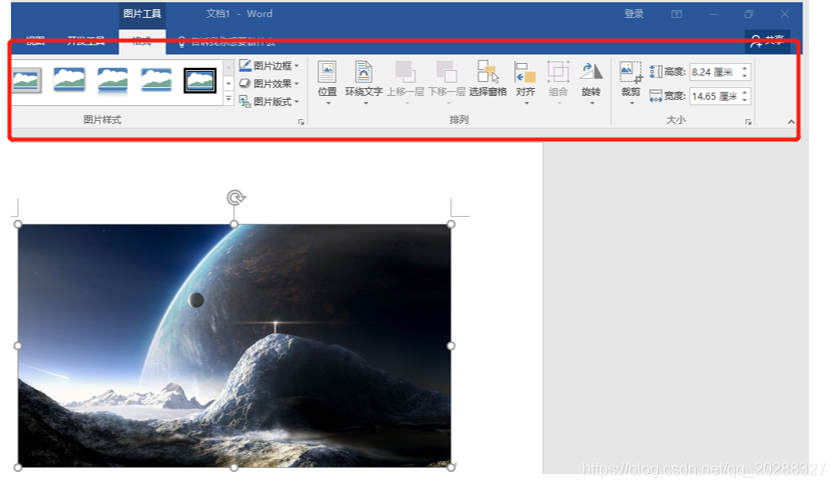This screenshot has width=836, height=488.
Task: Click the rotation handle above the picture
Action: pyautogui.click(x=235, y=198)
